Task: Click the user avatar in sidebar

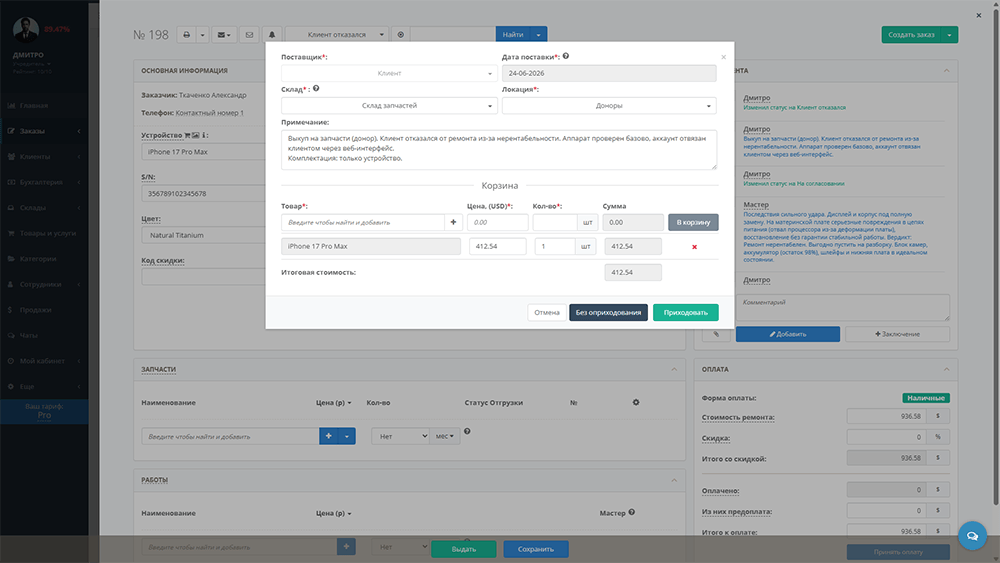Action: coord(26,29)
